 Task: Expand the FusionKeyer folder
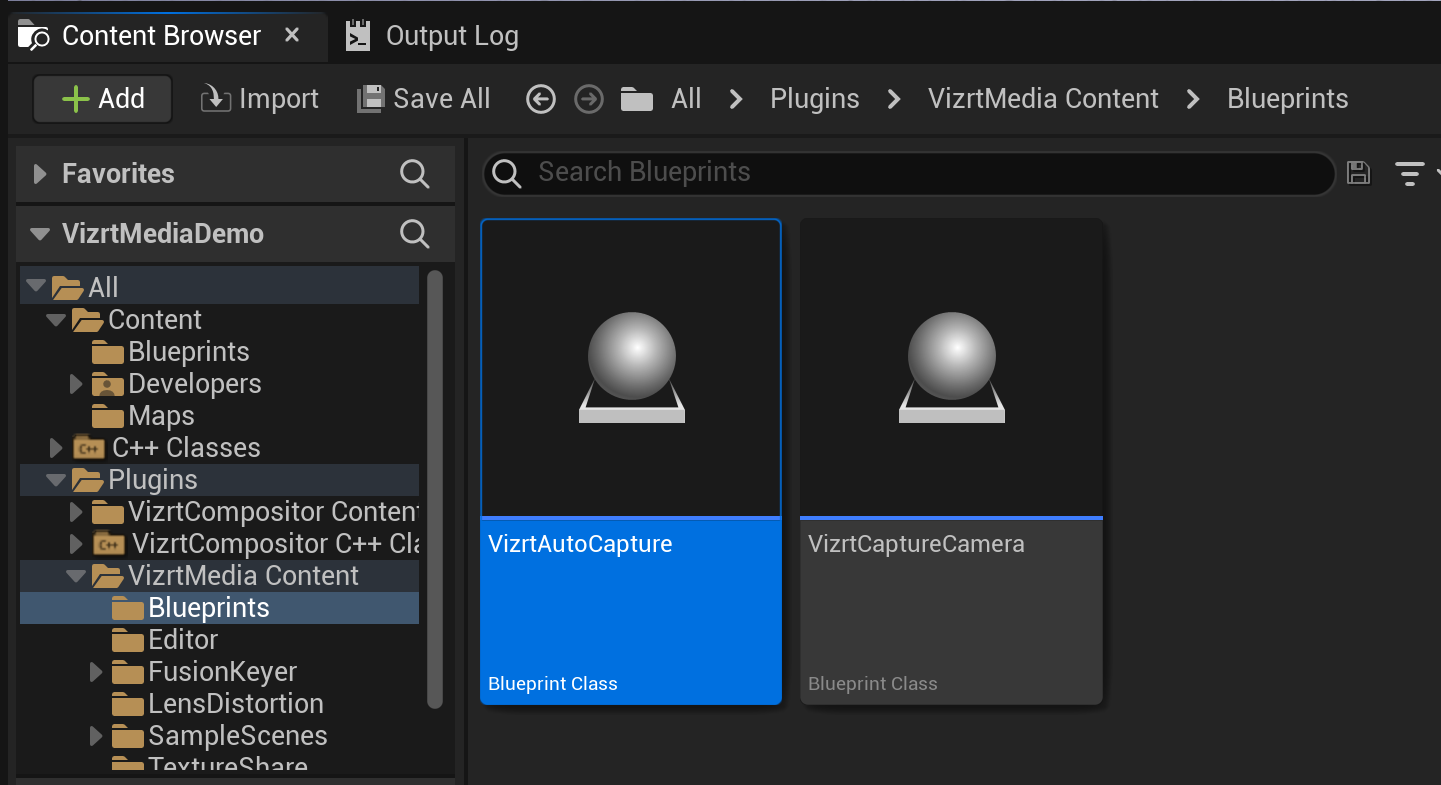point(96,672)
